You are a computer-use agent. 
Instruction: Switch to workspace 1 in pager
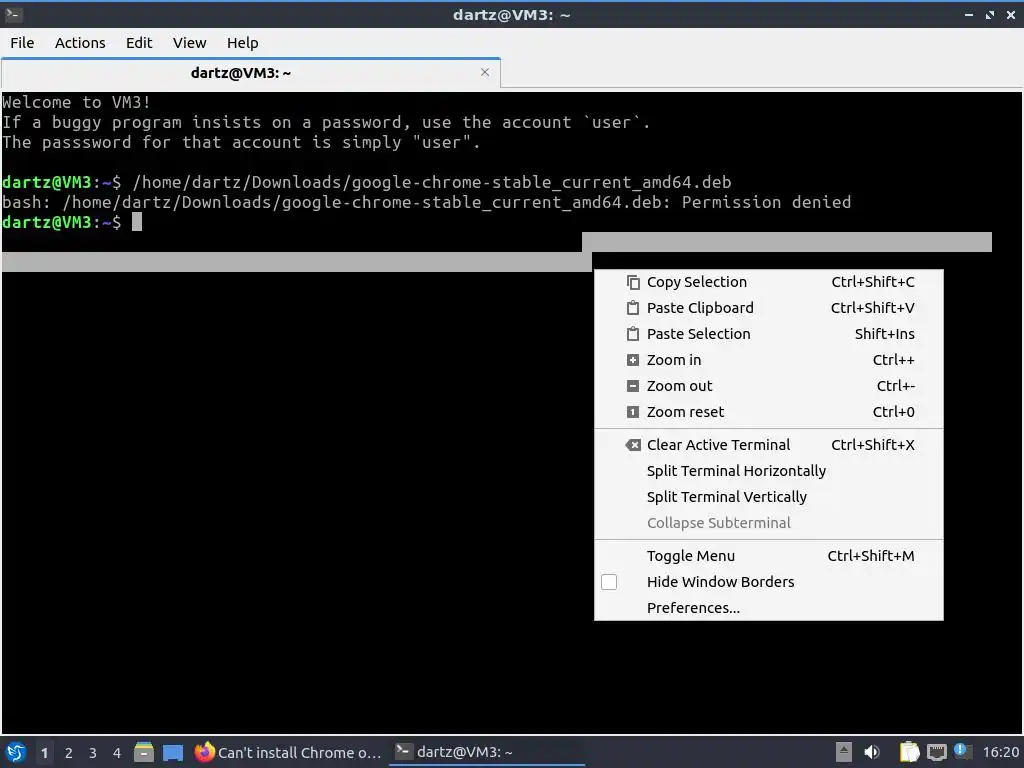pyautogui.click(x=44, y=753)
